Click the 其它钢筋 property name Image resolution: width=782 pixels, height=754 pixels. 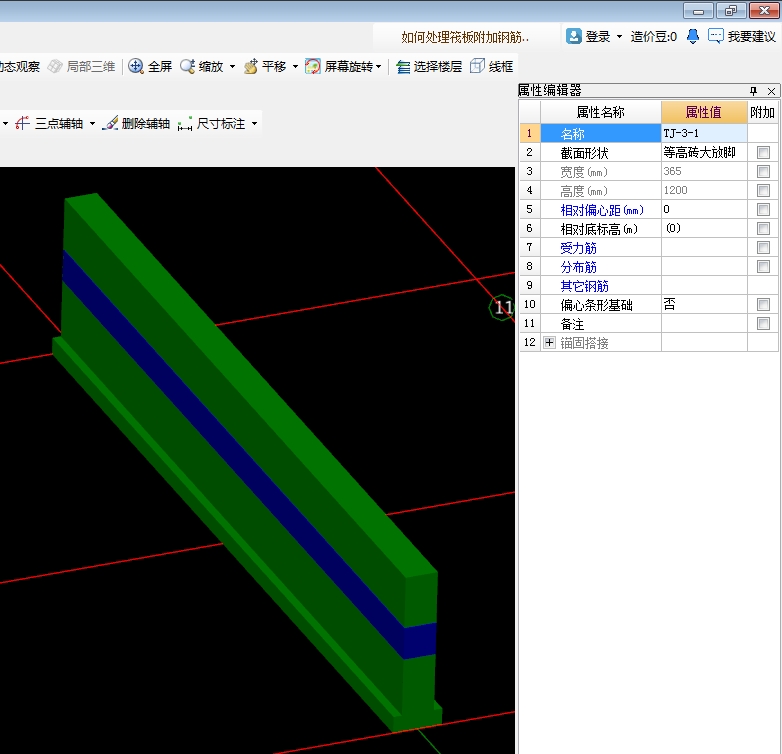(585, 286)
